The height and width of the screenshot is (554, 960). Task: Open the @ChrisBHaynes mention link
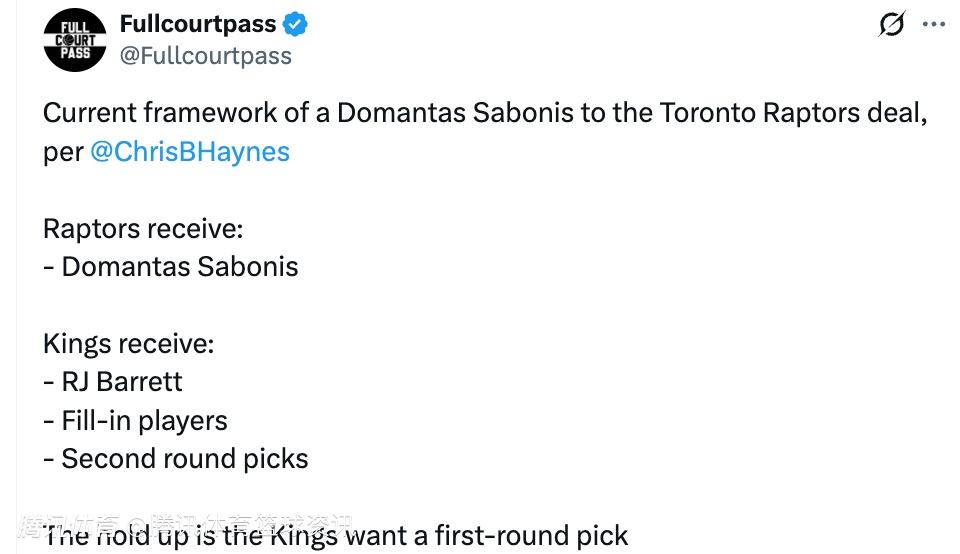pos(190,151)
